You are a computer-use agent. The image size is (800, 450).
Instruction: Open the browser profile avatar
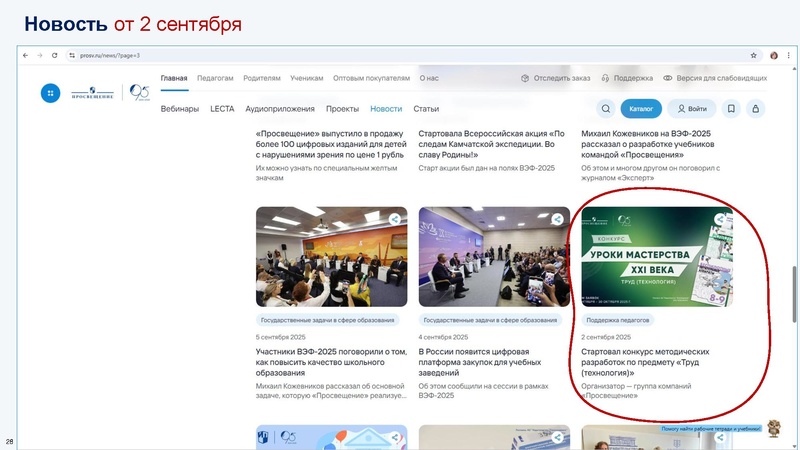pos(774,55)
